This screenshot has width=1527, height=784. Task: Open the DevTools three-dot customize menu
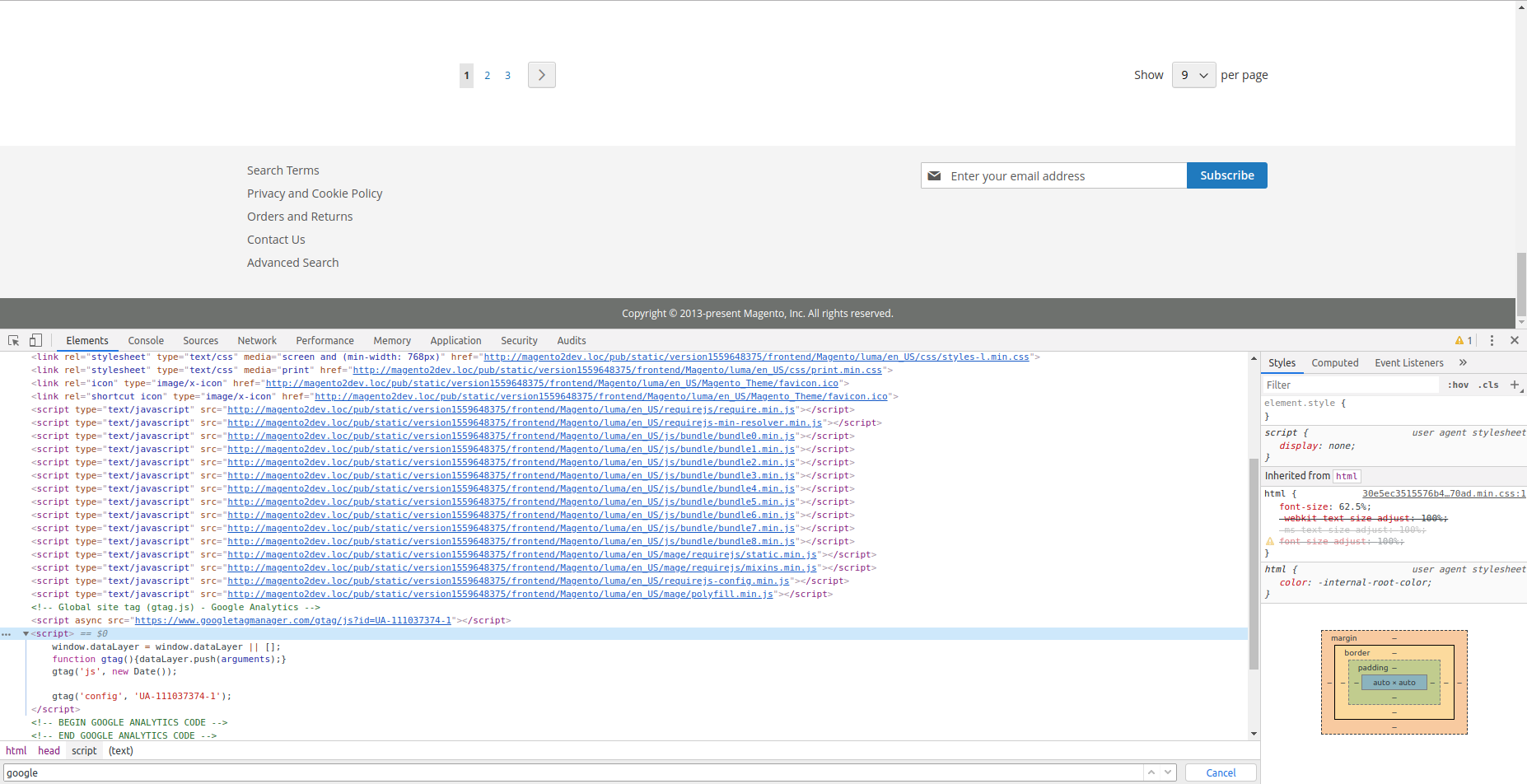pyautogui.click(x=1492, y=340)
